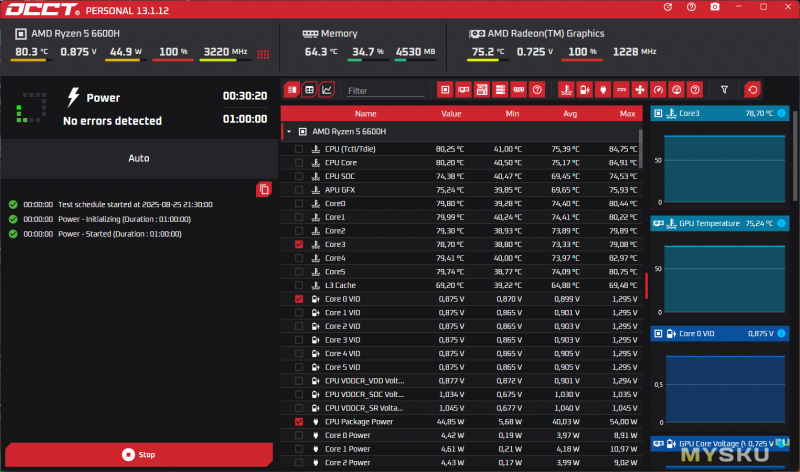Viewport: 800px width, 472px height.
Task: Click the Memory usage 34.7 % reading
Action: 367,52
